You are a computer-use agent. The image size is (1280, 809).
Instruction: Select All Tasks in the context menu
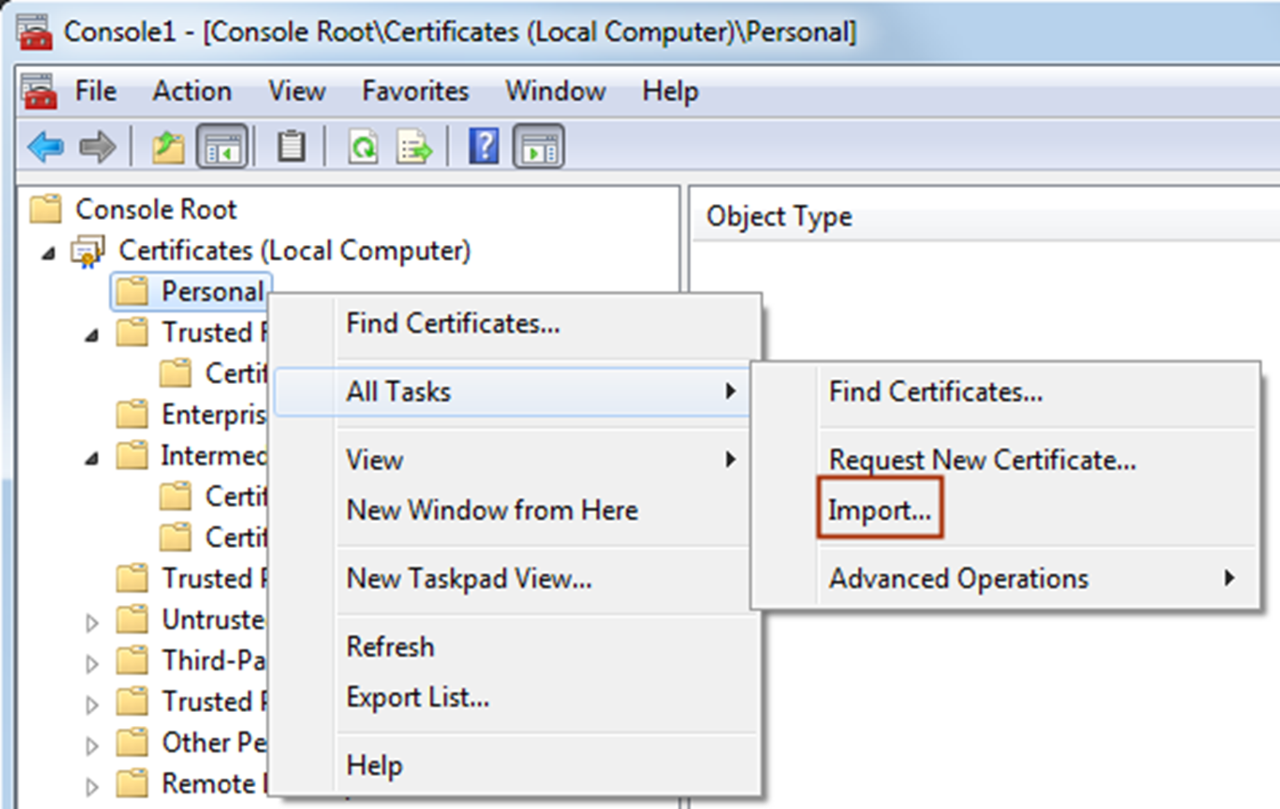[x=512, y=391]
